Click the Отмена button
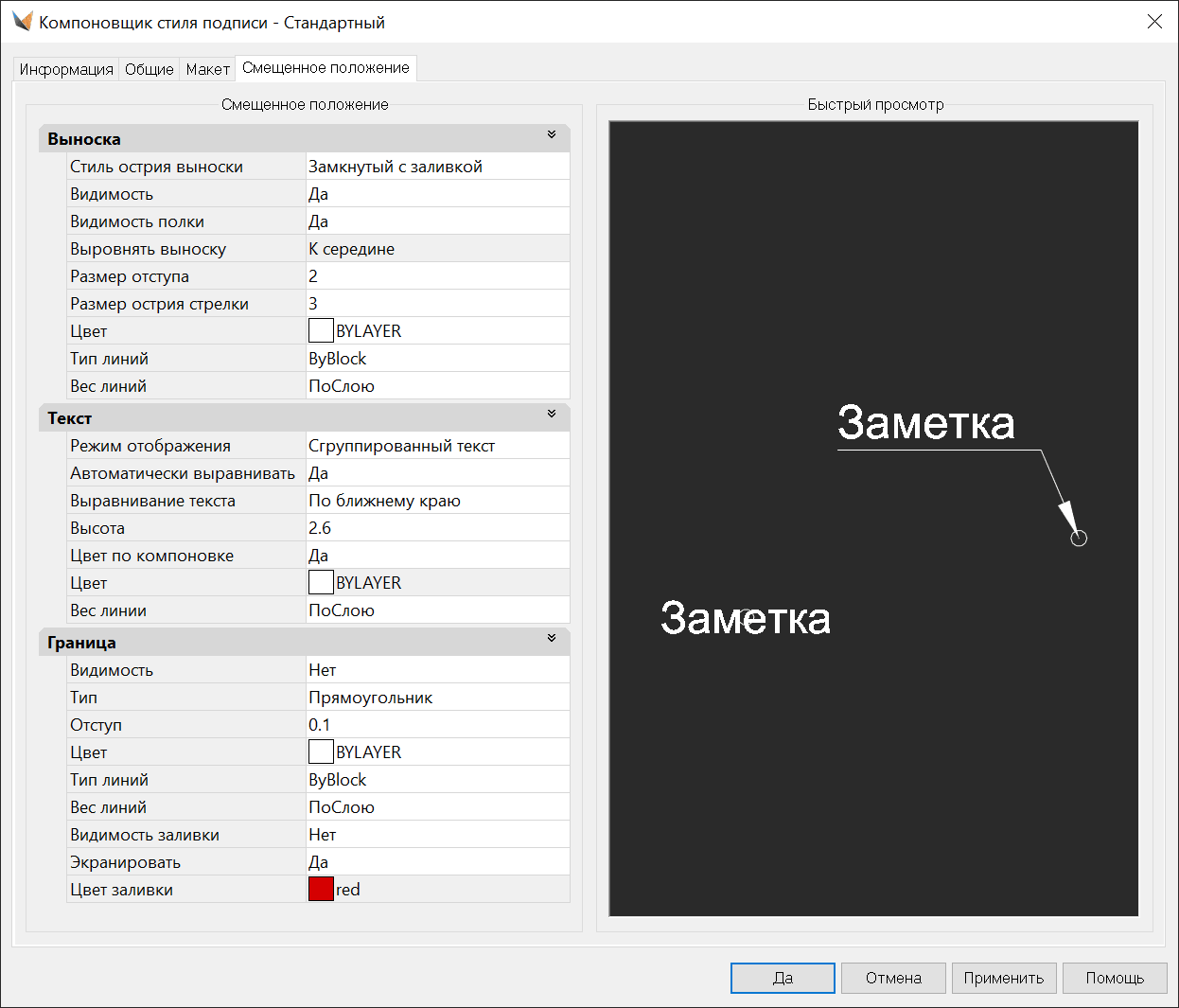Viewport: 1179px width, 1008px height. [893, 978]
